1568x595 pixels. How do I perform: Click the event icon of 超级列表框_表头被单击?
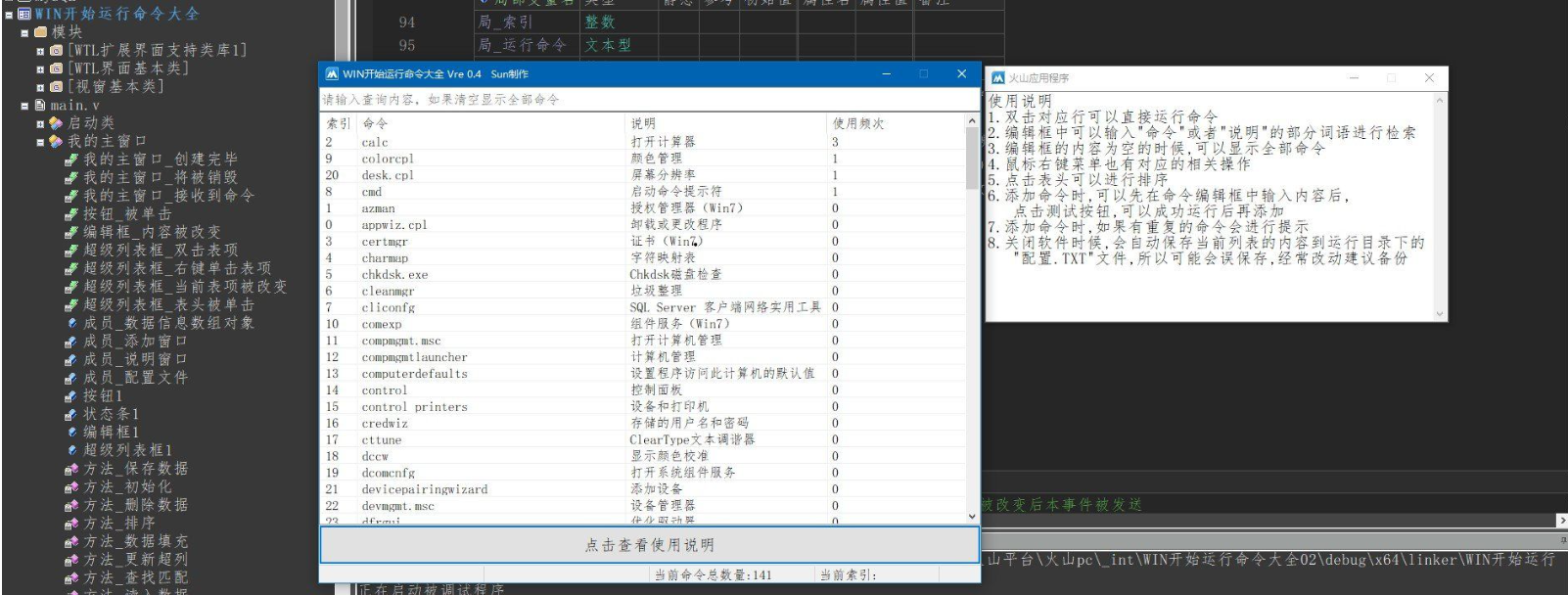coord(71,304)
